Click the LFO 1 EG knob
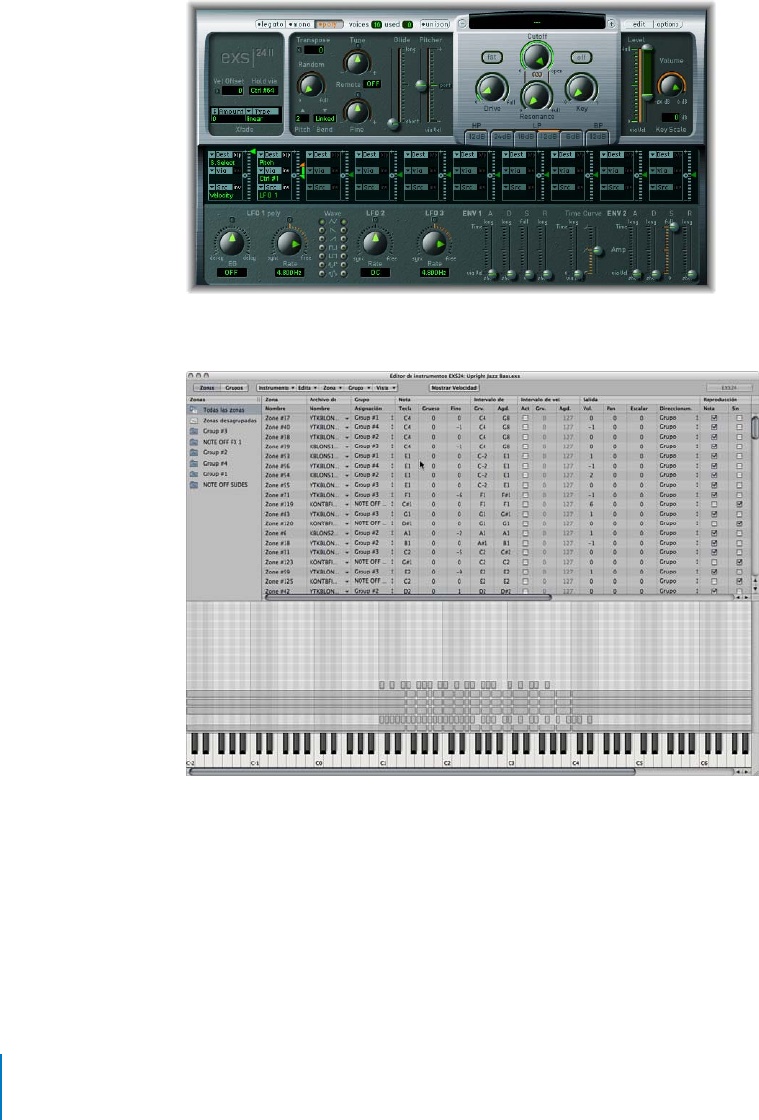The height and width of the screenshot is (1120, 759). pos(231,243)
